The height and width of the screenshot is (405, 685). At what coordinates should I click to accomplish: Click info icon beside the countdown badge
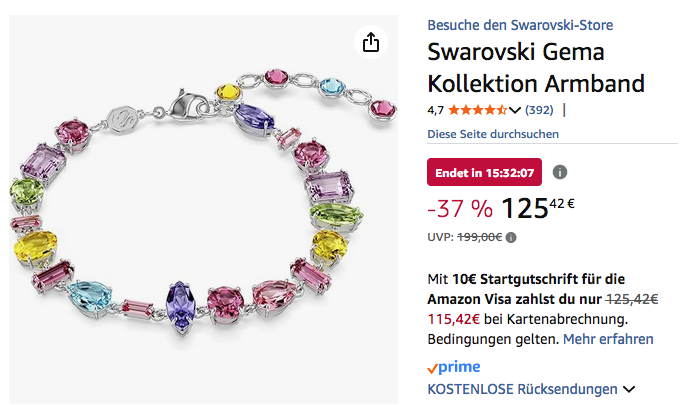click(x=560, y=172)
